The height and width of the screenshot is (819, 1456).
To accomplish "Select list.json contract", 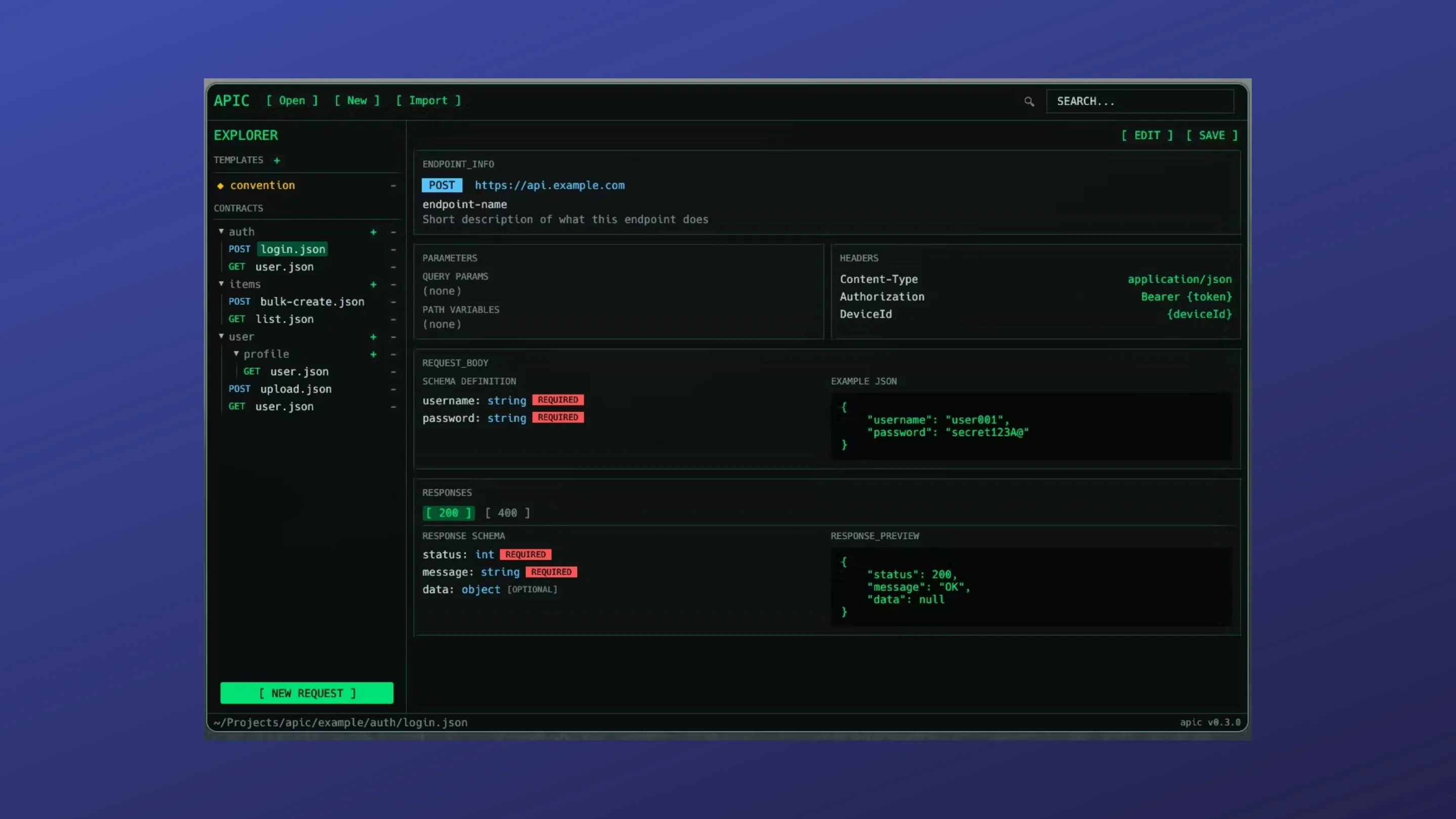I will coord(284,320).
